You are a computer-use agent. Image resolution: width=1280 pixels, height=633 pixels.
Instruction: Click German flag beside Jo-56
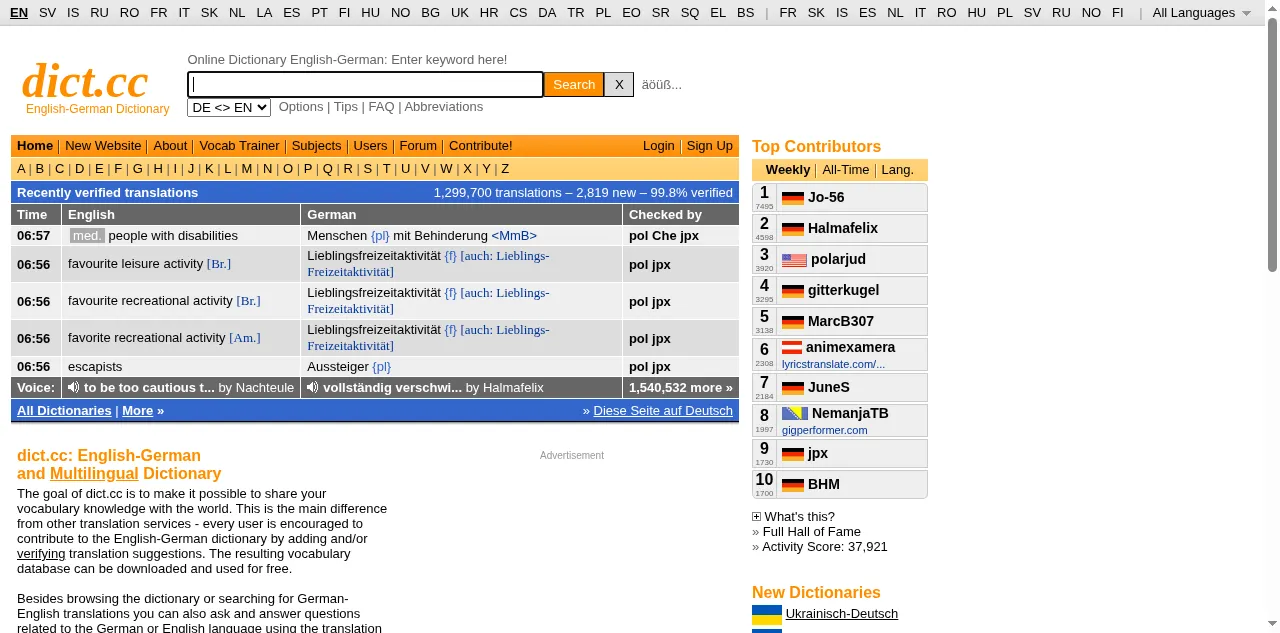tap(793, 198)
